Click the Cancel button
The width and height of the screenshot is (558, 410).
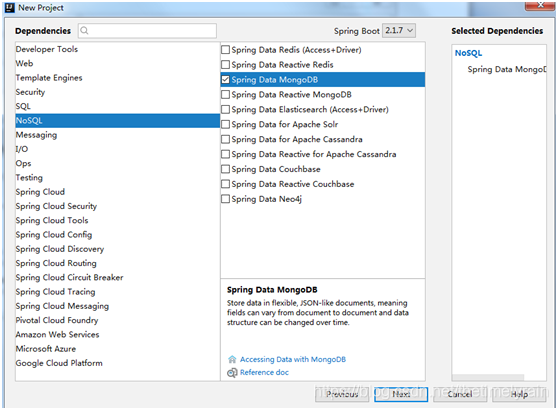click(x=460, y=394)
